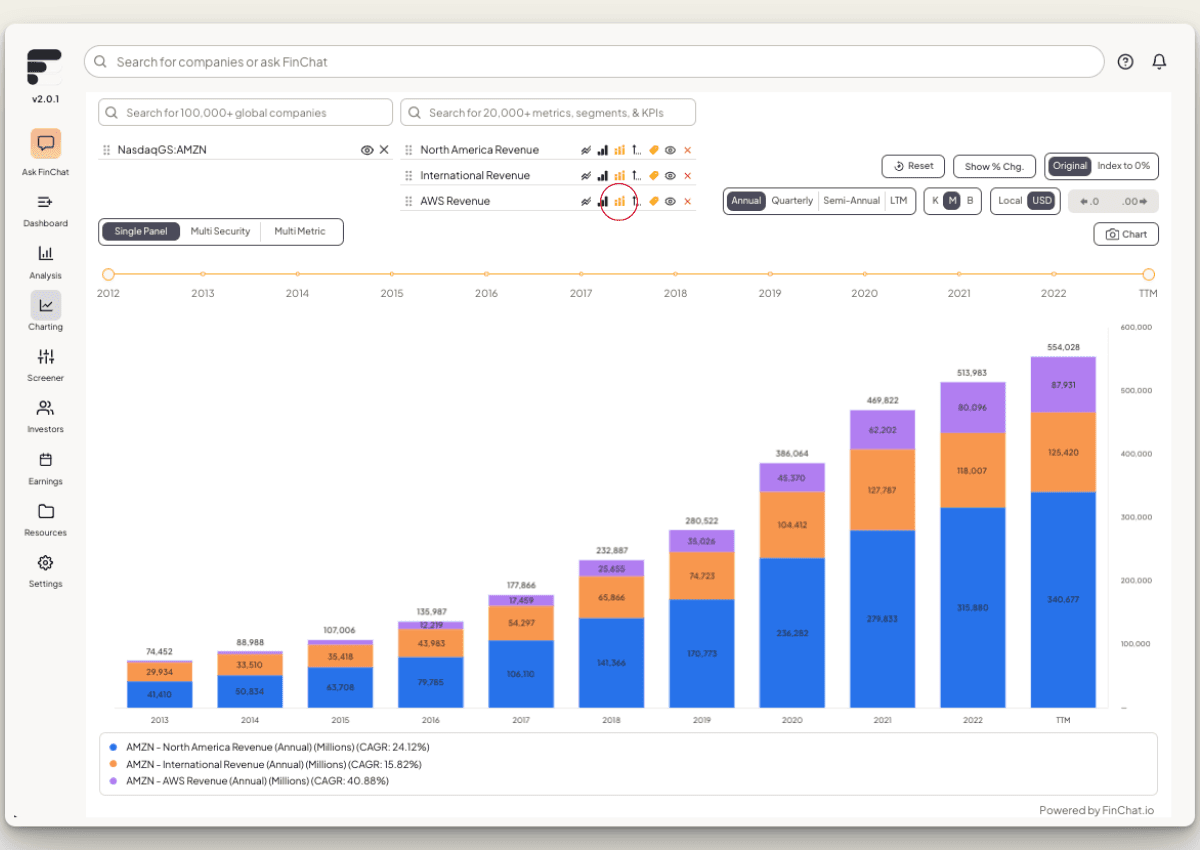Click the 2012 timeline start handle
The width and height of the screenshot is (1200, 850).
click(108, 274)
